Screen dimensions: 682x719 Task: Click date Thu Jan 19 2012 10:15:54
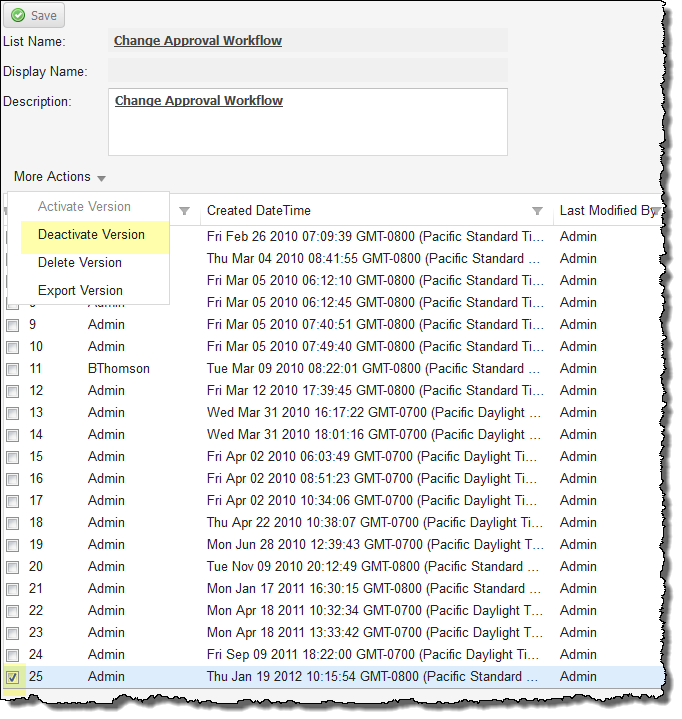point(372,677)
